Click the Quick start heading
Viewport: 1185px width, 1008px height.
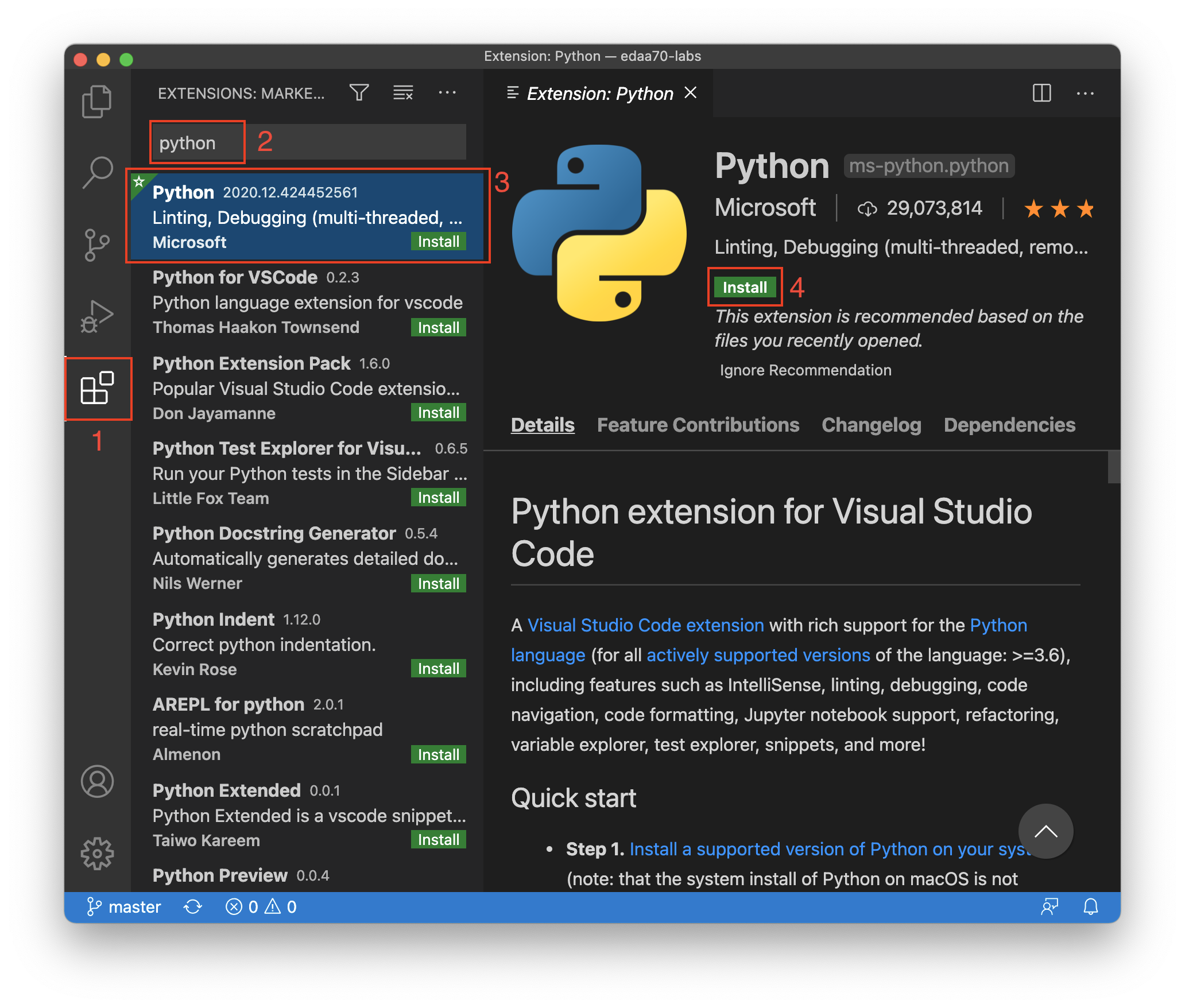pos(574,798)
